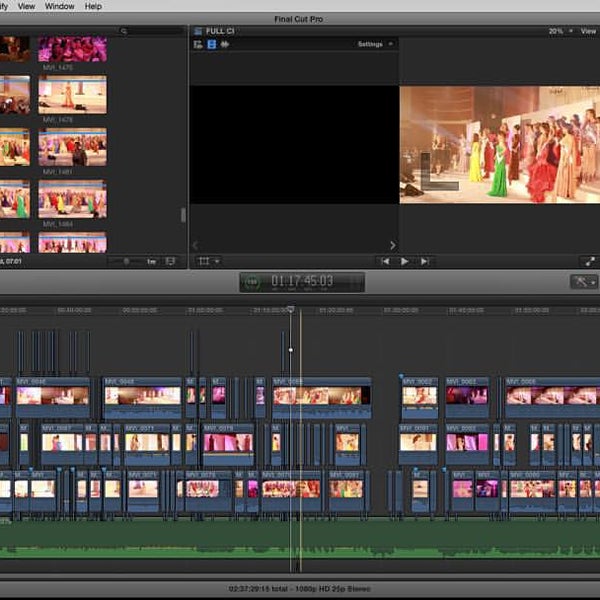This screenshot has width=600, height=600.
Task: Open the tools popup above timeline
Action: [583, 282]
